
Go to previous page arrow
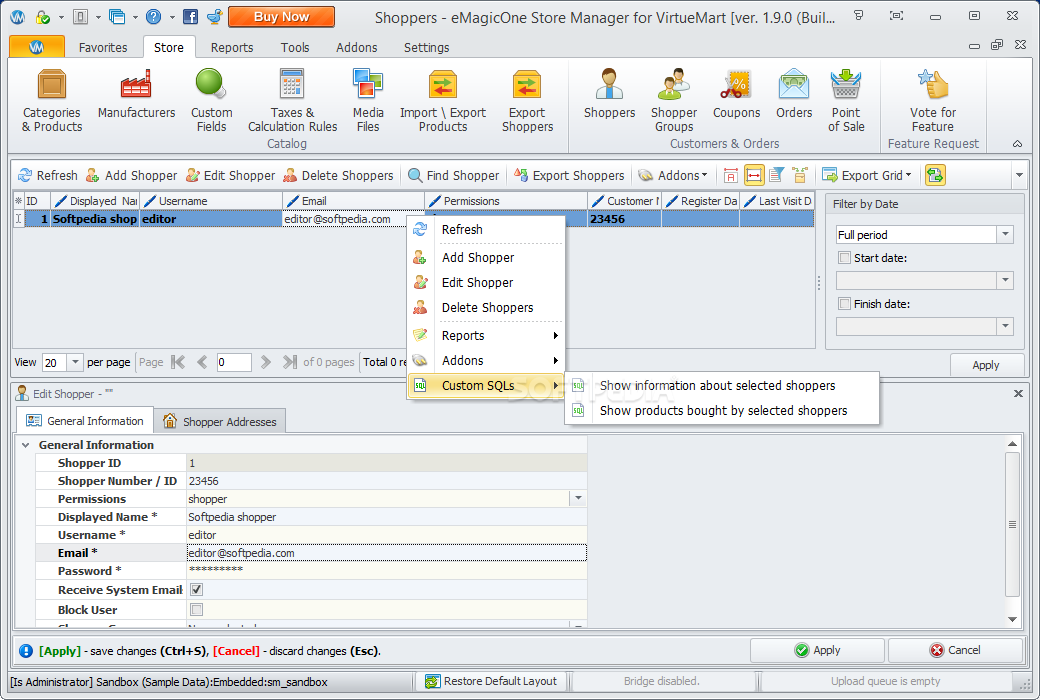[202, 362]
